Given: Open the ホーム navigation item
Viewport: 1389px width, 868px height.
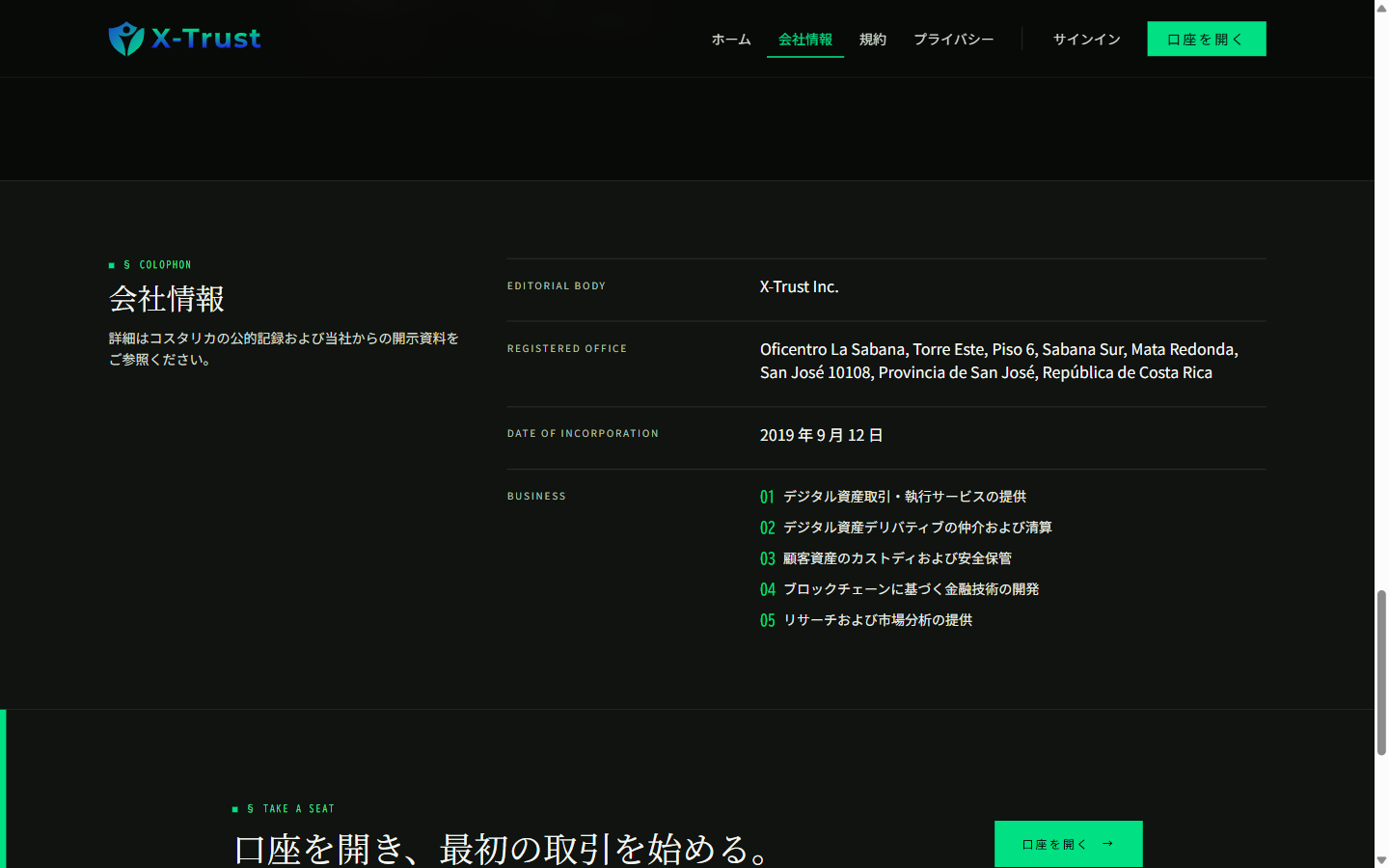Looking at the screenshot, I should point(731,40).
